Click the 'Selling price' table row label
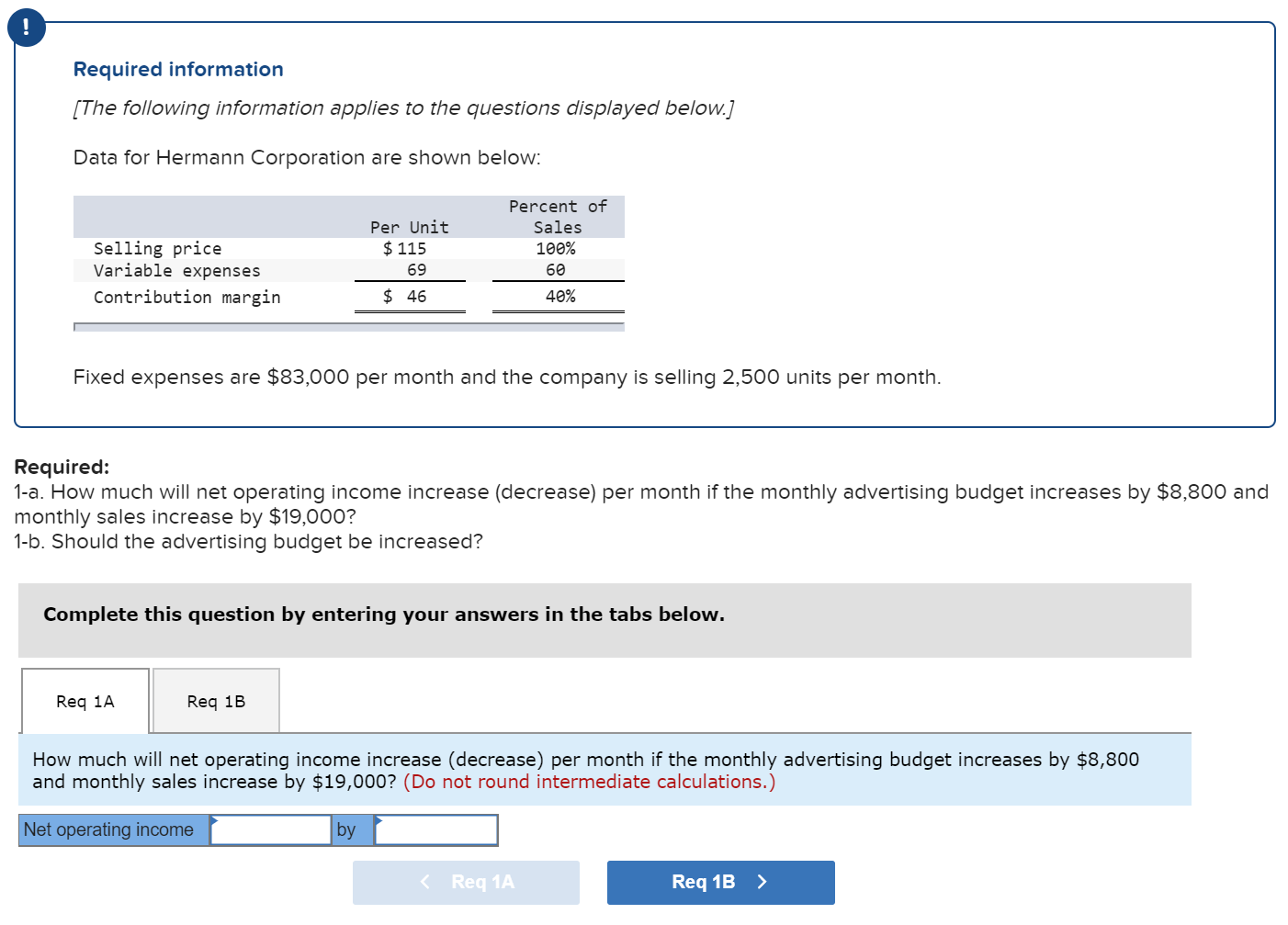 (x=157, y=248)
